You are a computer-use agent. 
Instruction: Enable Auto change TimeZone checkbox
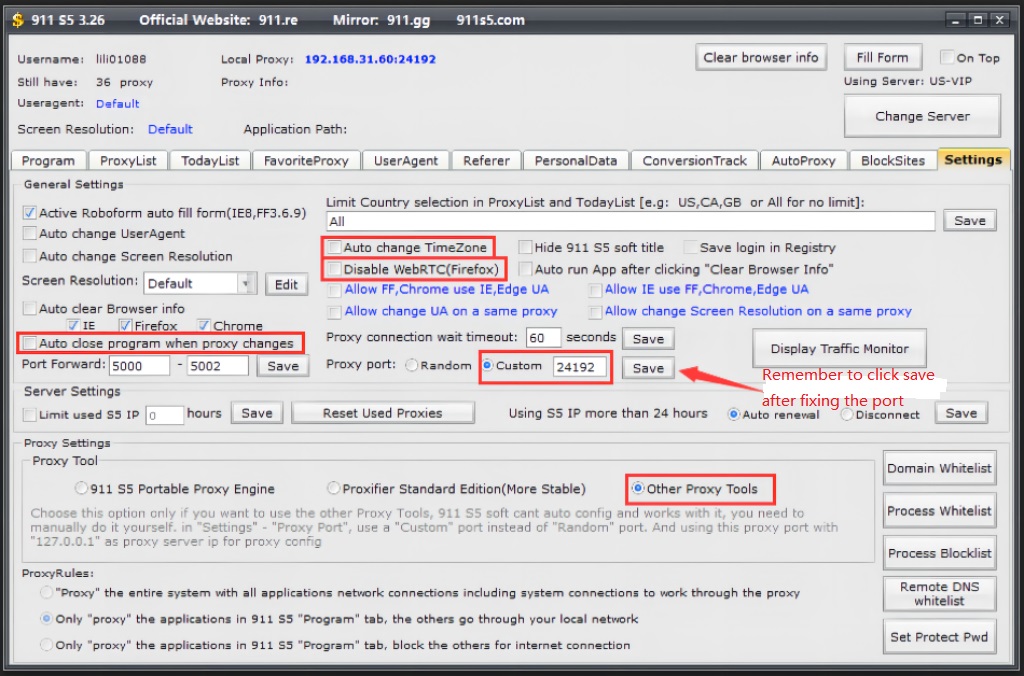[334, 247]
